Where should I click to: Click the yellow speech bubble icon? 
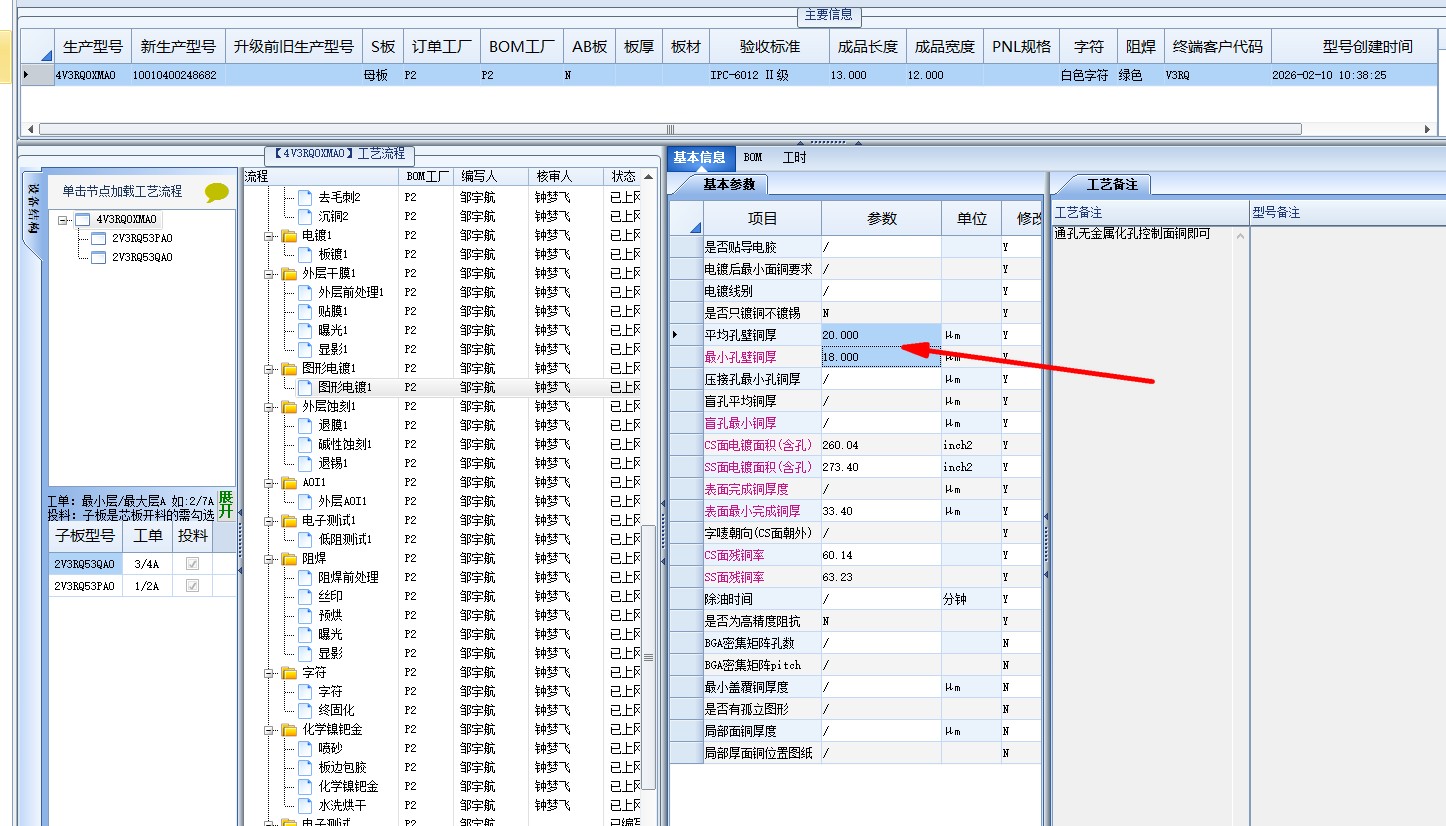click(216, 192)
